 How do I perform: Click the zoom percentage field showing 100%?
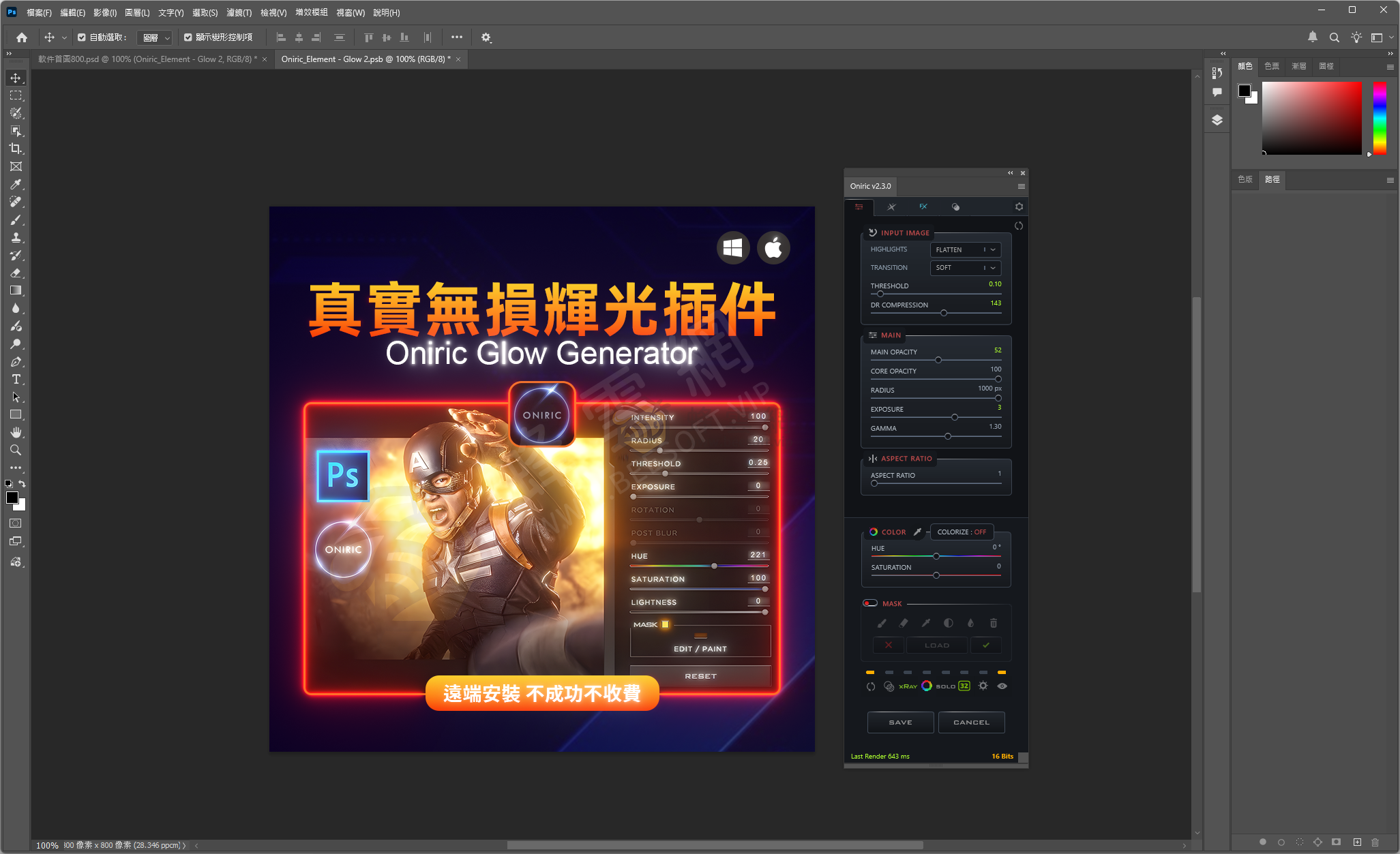[47, 845]
